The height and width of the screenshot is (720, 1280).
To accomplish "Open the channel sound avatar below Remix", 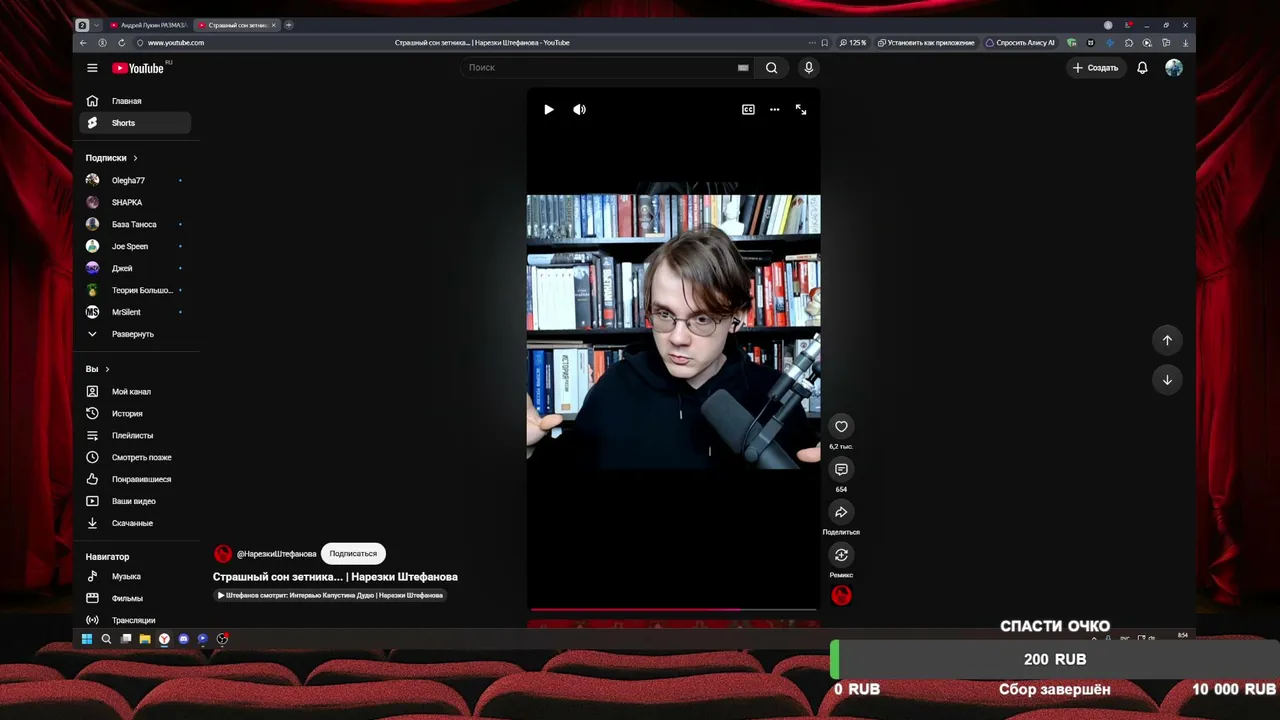I will click(x=841, y=596).
